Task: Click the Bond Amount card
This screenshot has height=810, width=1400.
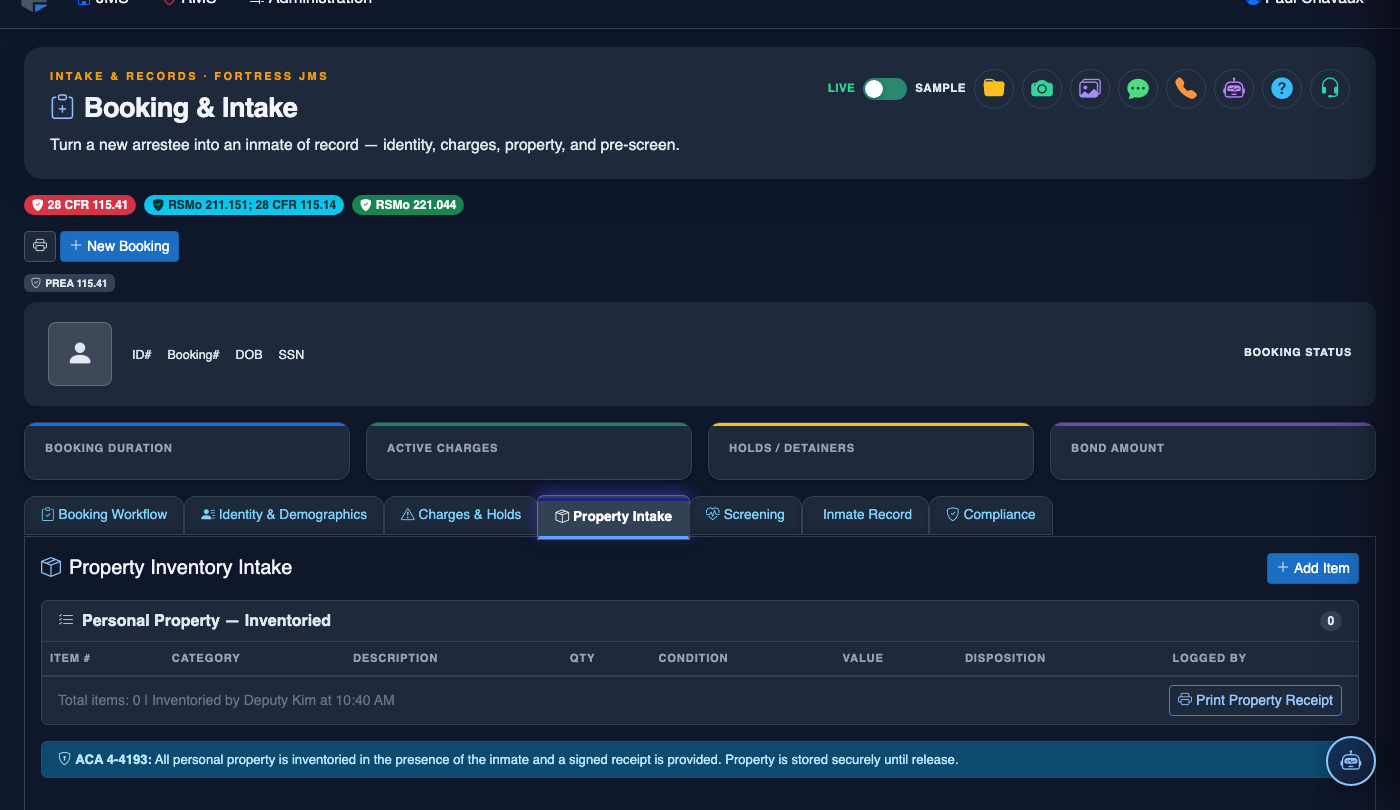Action: pyautogui.click(x=1213, y=451)
